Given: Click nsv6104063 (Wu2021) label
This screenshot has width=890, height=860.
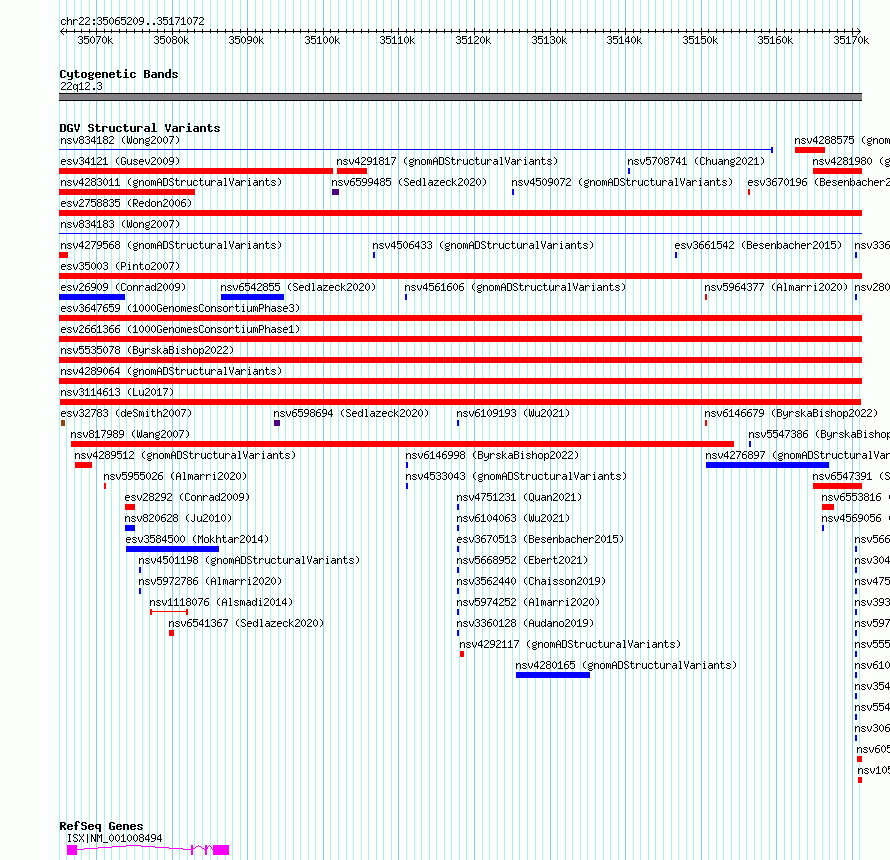Looking at the screenshot, I should pyautogui.click(x=513, y=518).
